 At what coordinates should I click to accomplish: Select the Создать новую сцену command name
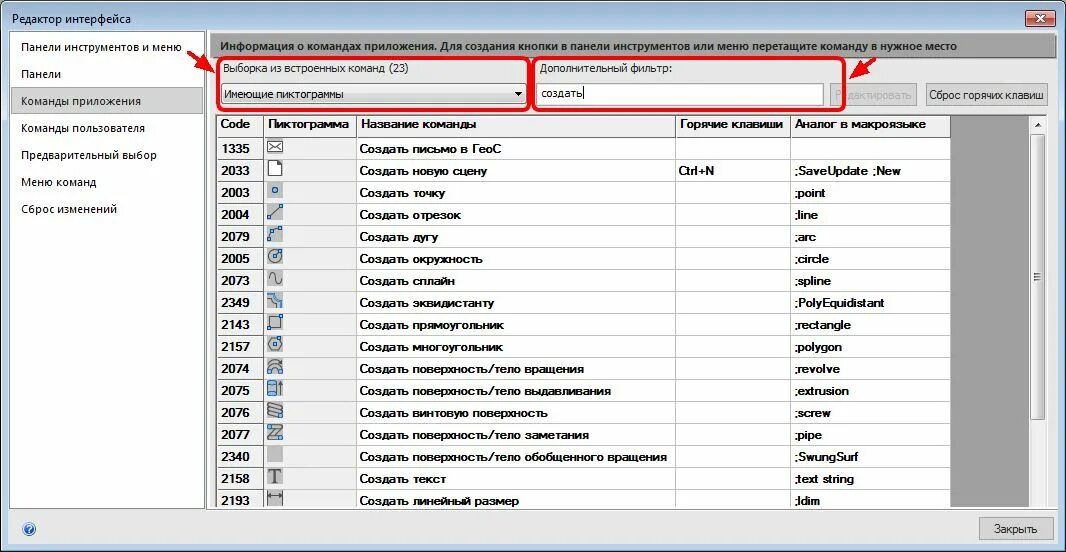[423, 171]
